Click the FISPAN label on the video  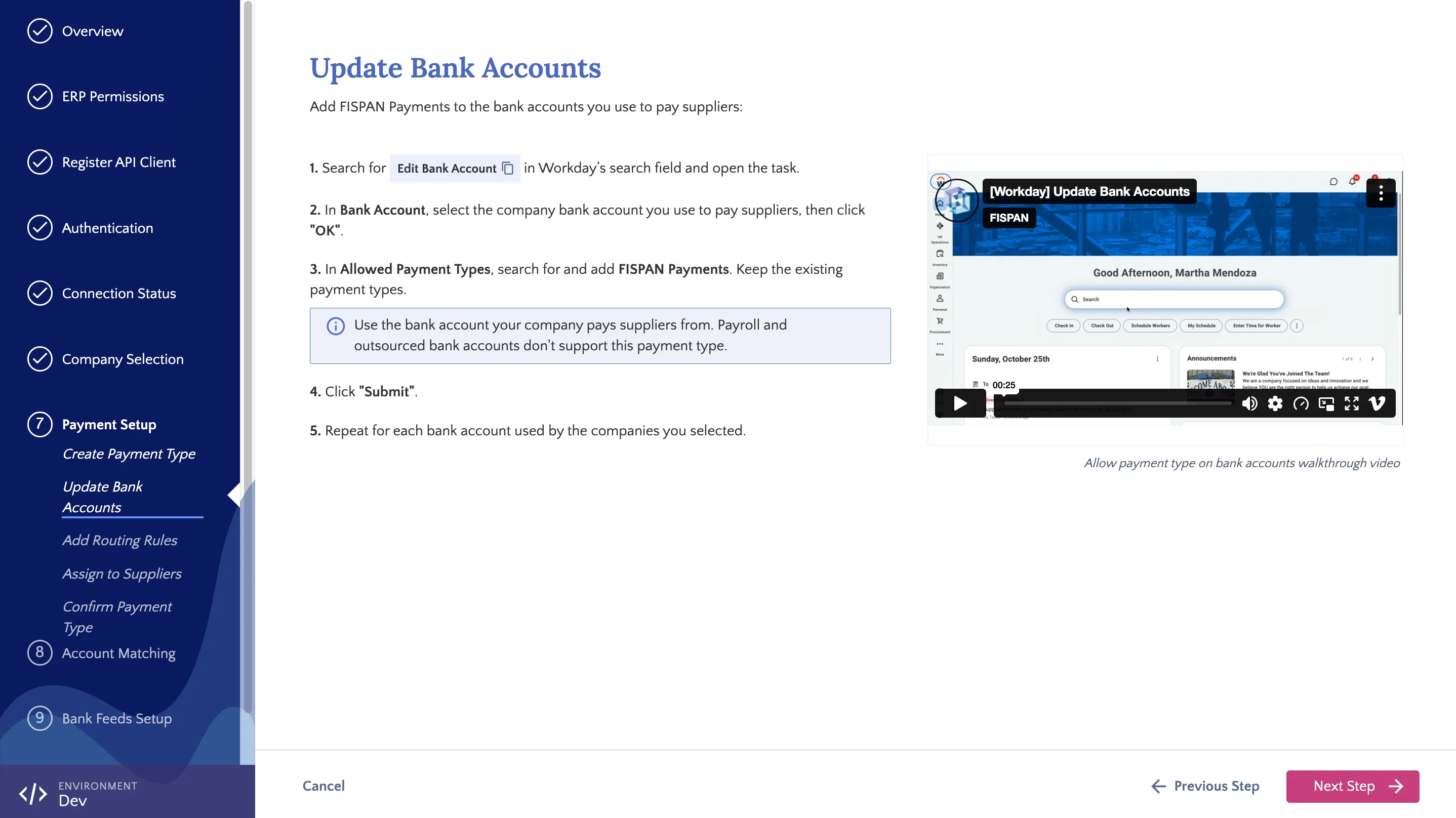[1009, 218]
